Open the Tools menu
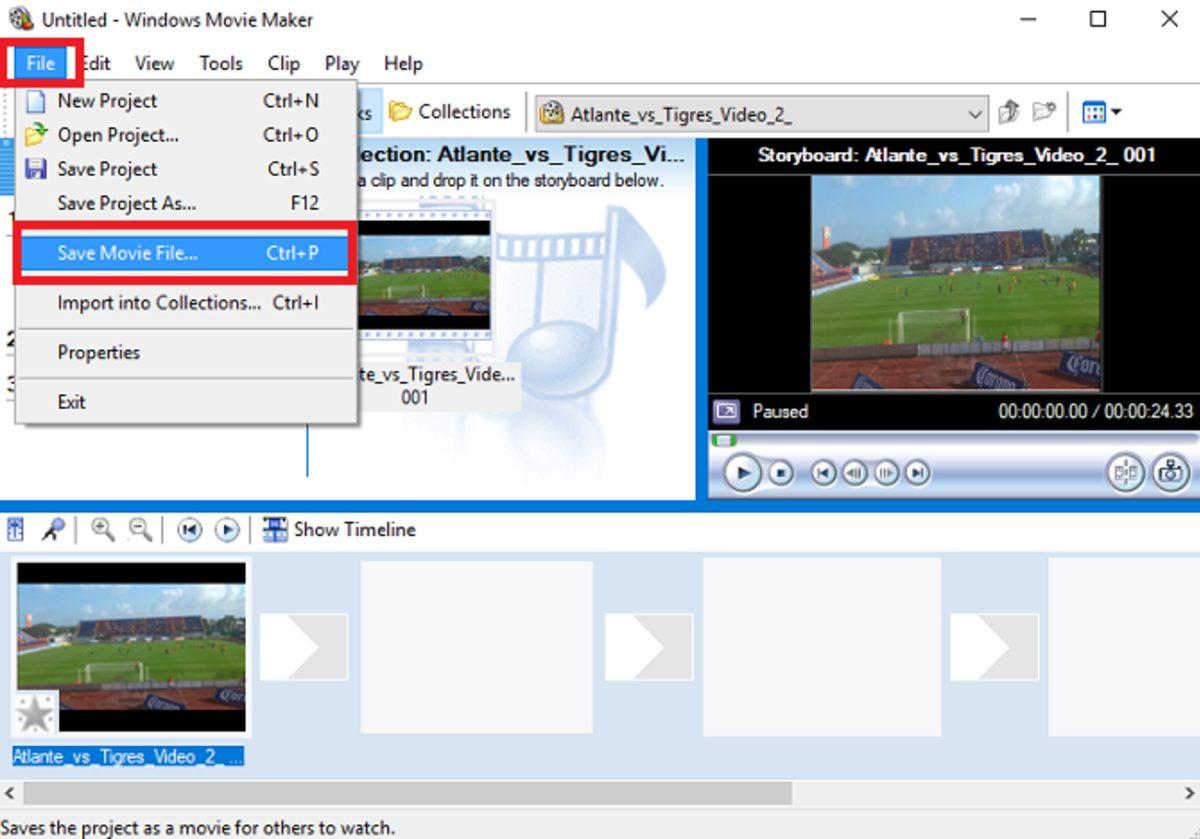Image resolution: width=1200 pixels, height=839 pixels. [x=220, y=63]
